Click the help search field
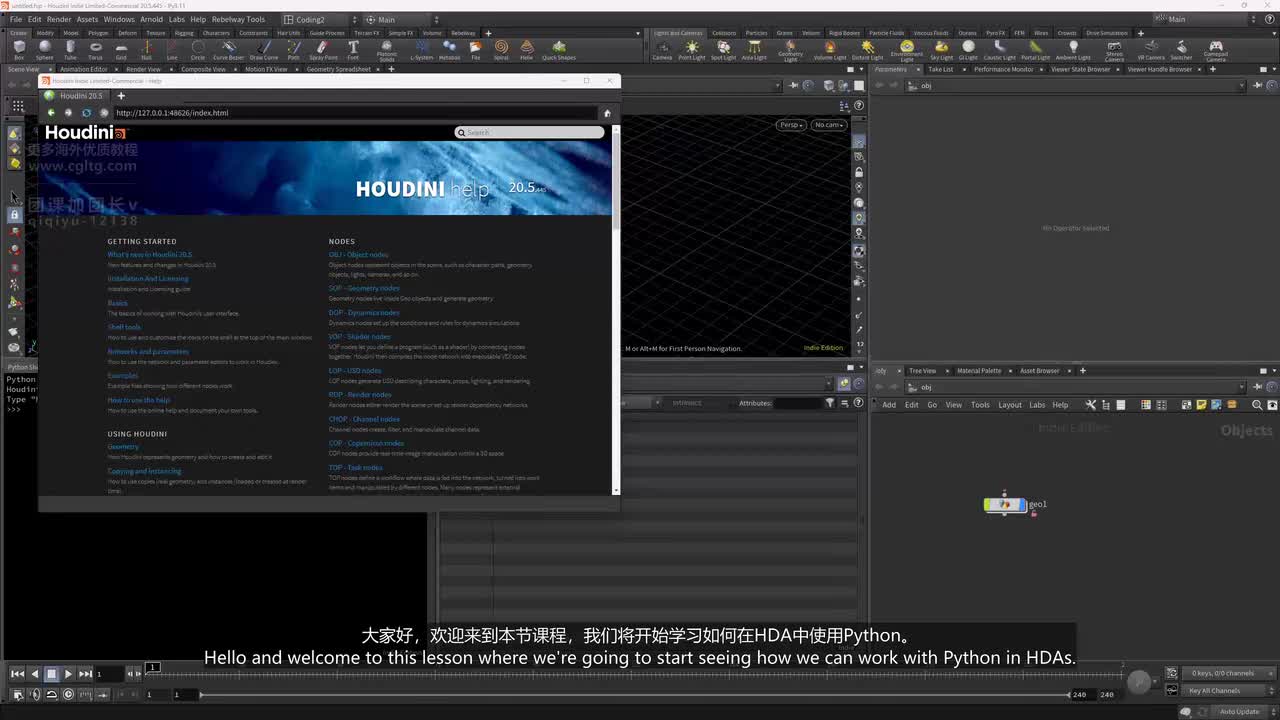The height and width of the screenshot is (720, 1280). (x=530, y=132)
